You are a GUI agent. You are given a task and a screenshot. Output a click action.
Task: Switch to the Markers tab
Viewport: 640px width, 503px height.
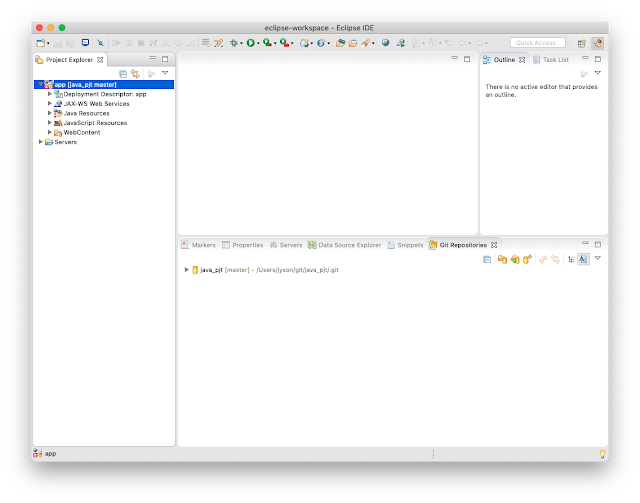tap(199, 245)
